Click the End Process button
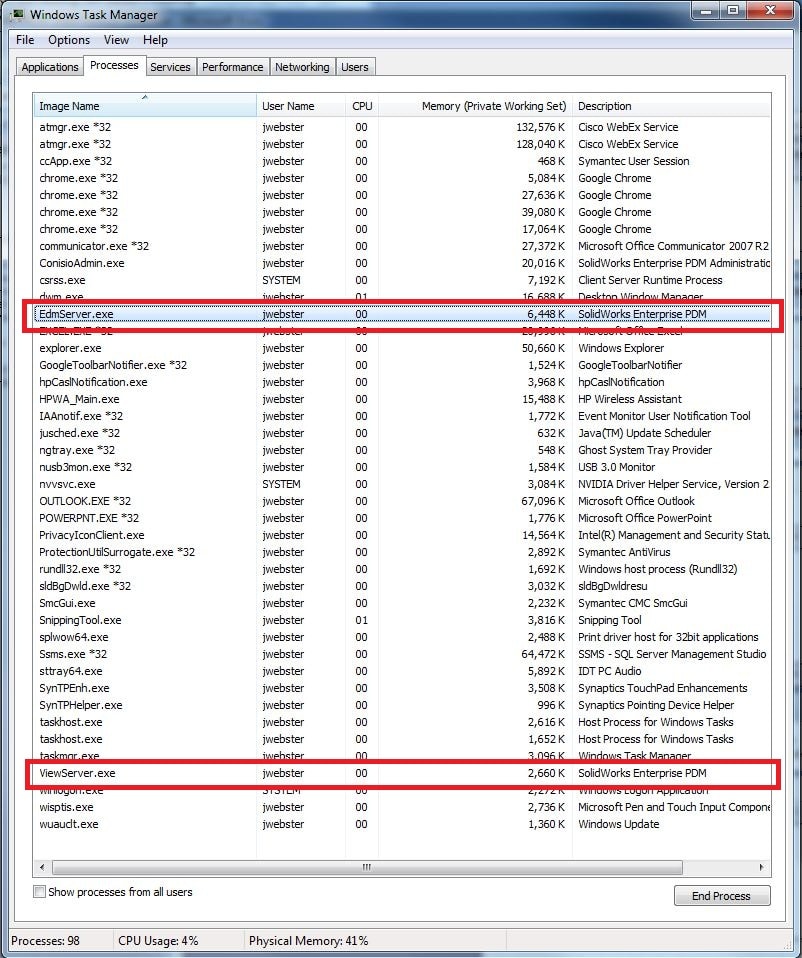Screen dimensions: 802x958 722,896
